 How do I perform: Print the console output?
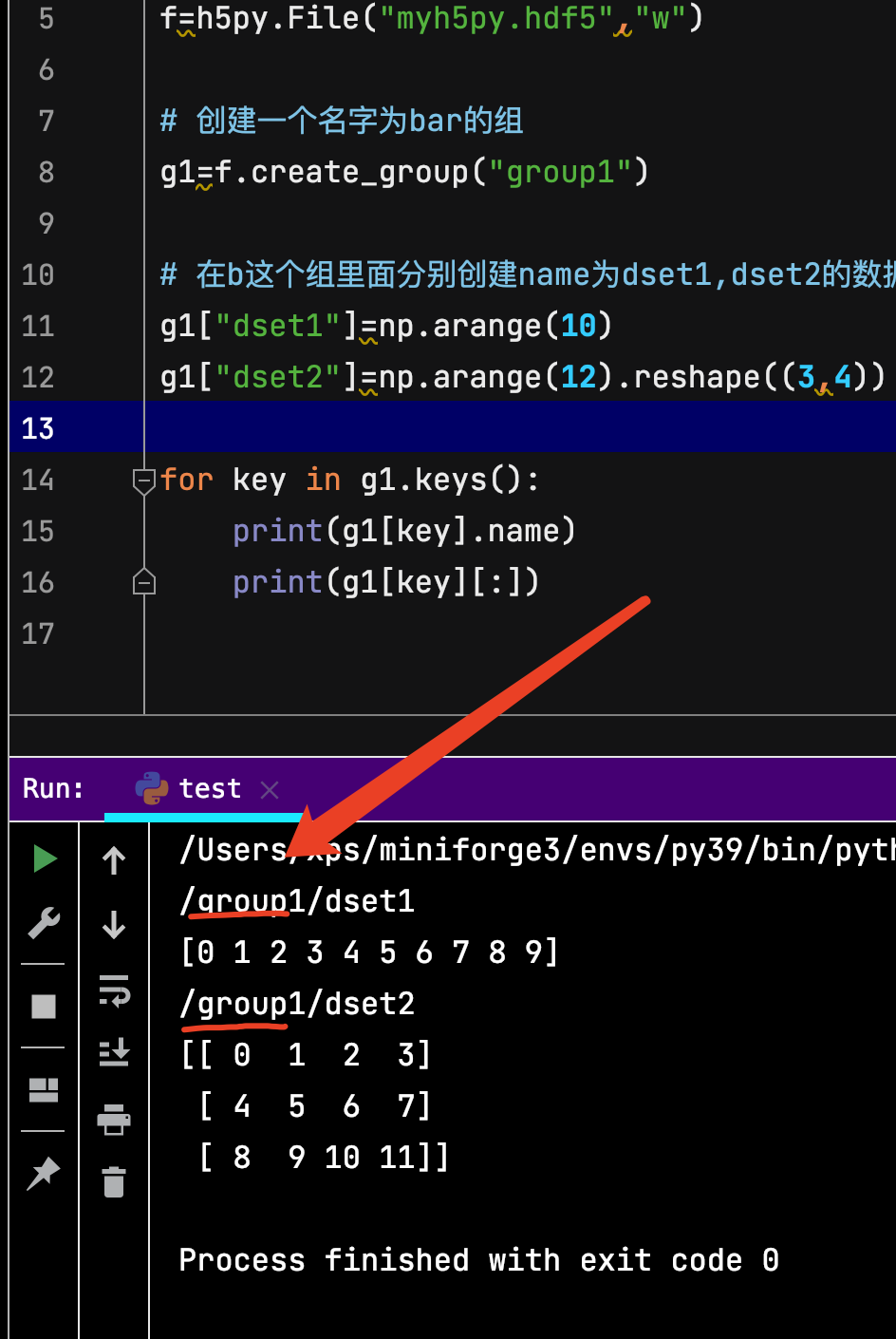pyautogui.click(x=113, y=1119)
